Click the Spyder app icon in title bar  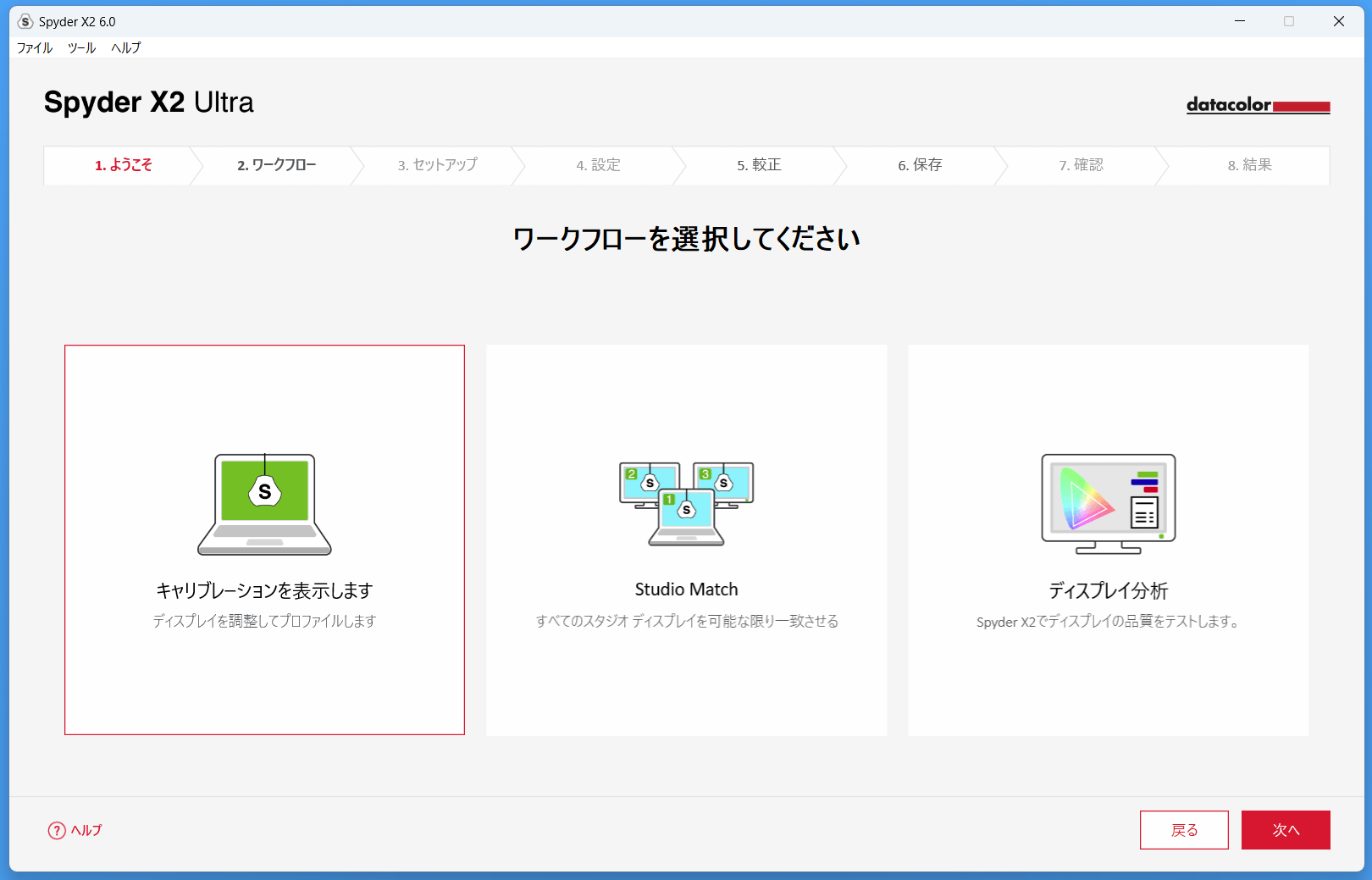pyautogui.click(x=25, y=21)
